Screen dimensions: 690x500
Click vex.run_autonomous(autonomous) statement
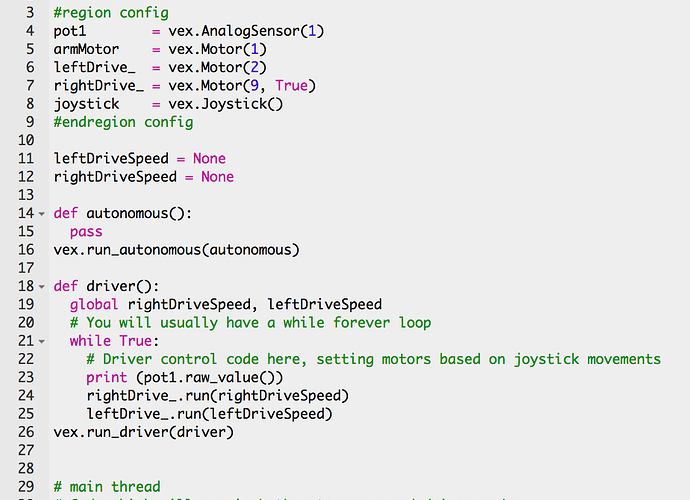(x=176, y=250)
